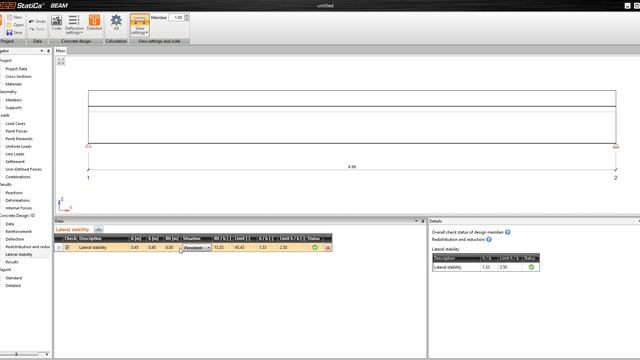Click the green status icon in Data table
Screen dimensions: 640x360
coord(315,247)
